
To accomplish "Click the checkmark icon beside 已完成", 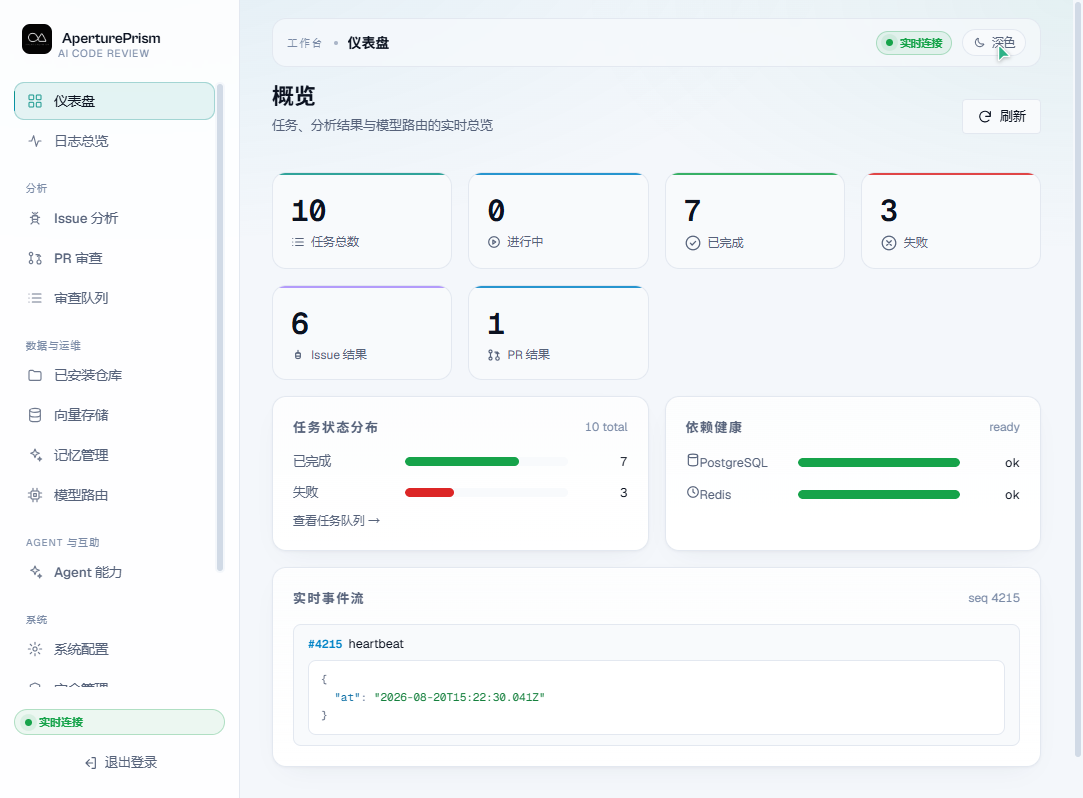I will (693, 243).
